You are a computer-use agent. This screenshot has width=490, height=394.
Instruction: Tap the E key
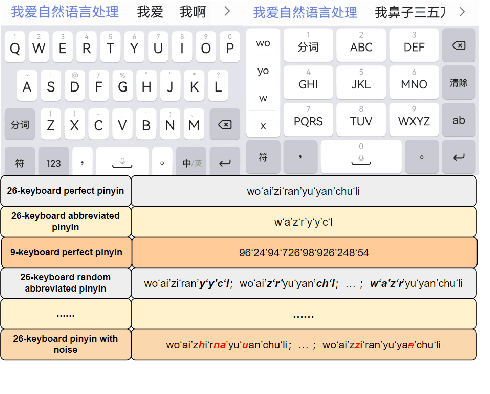tap(62, 47)
